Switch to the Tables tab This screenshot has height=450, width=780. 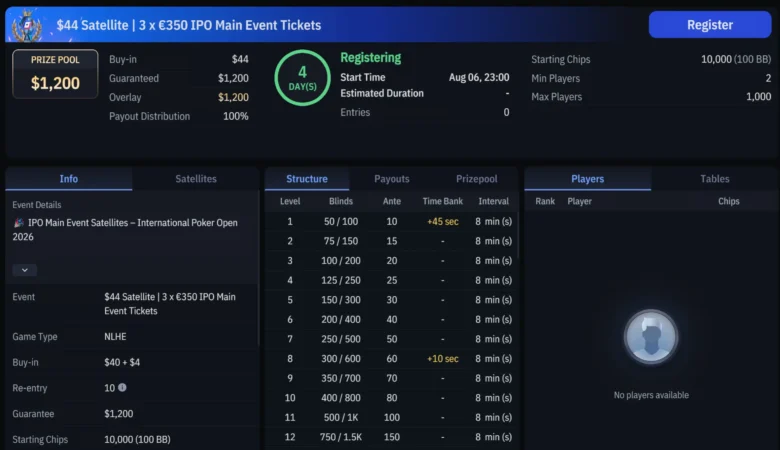715,179
